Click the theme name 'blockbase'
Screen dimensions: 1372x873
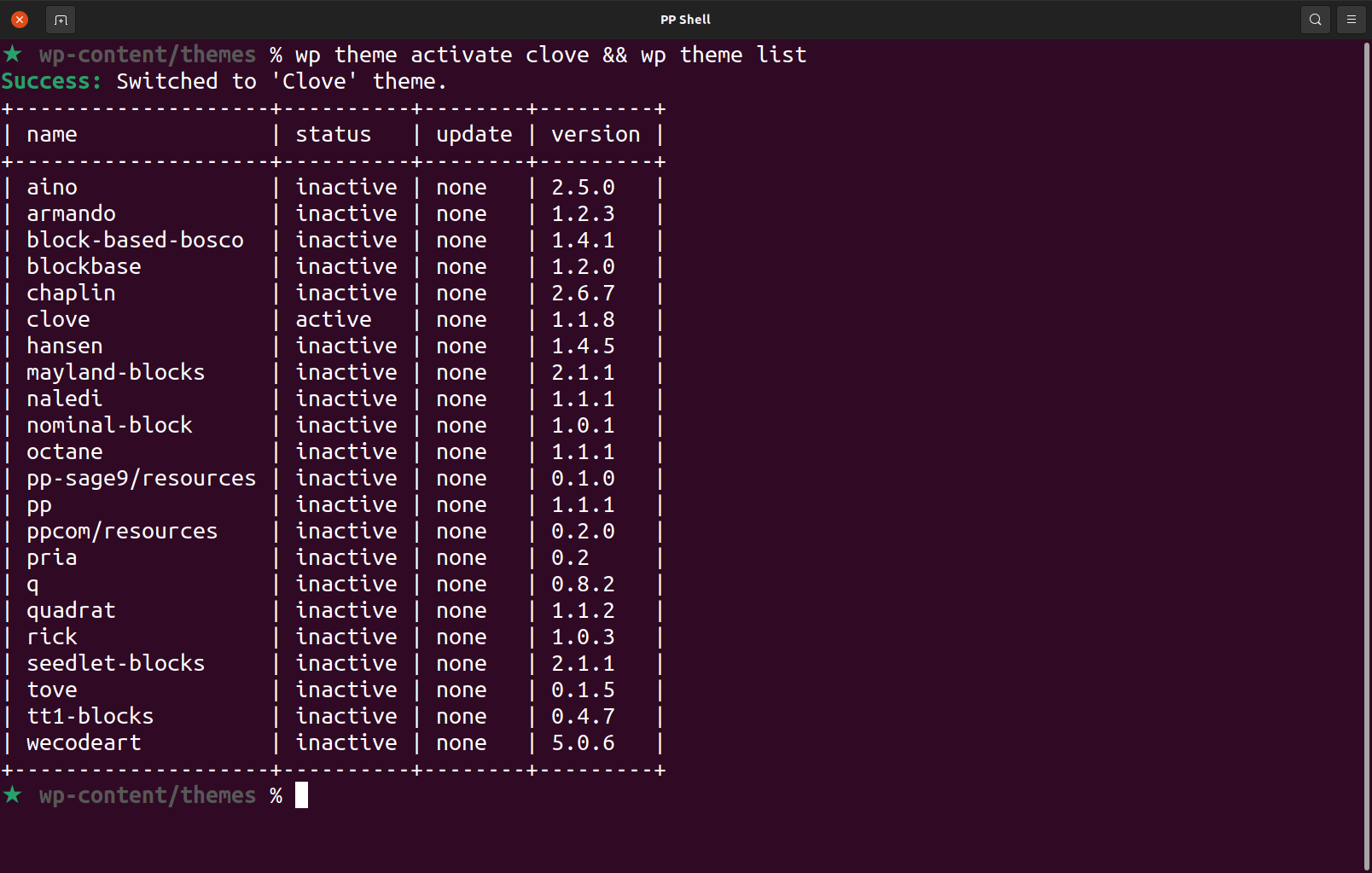point(84,266)
